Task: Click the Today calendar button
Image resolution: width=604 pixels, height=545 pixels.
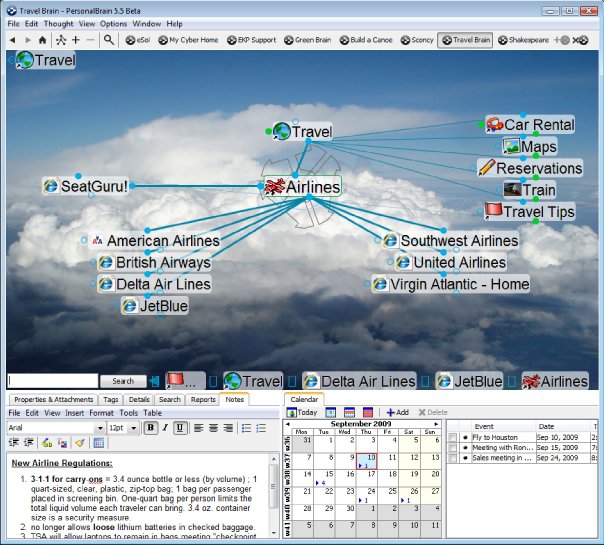Action: click(302, 413)
